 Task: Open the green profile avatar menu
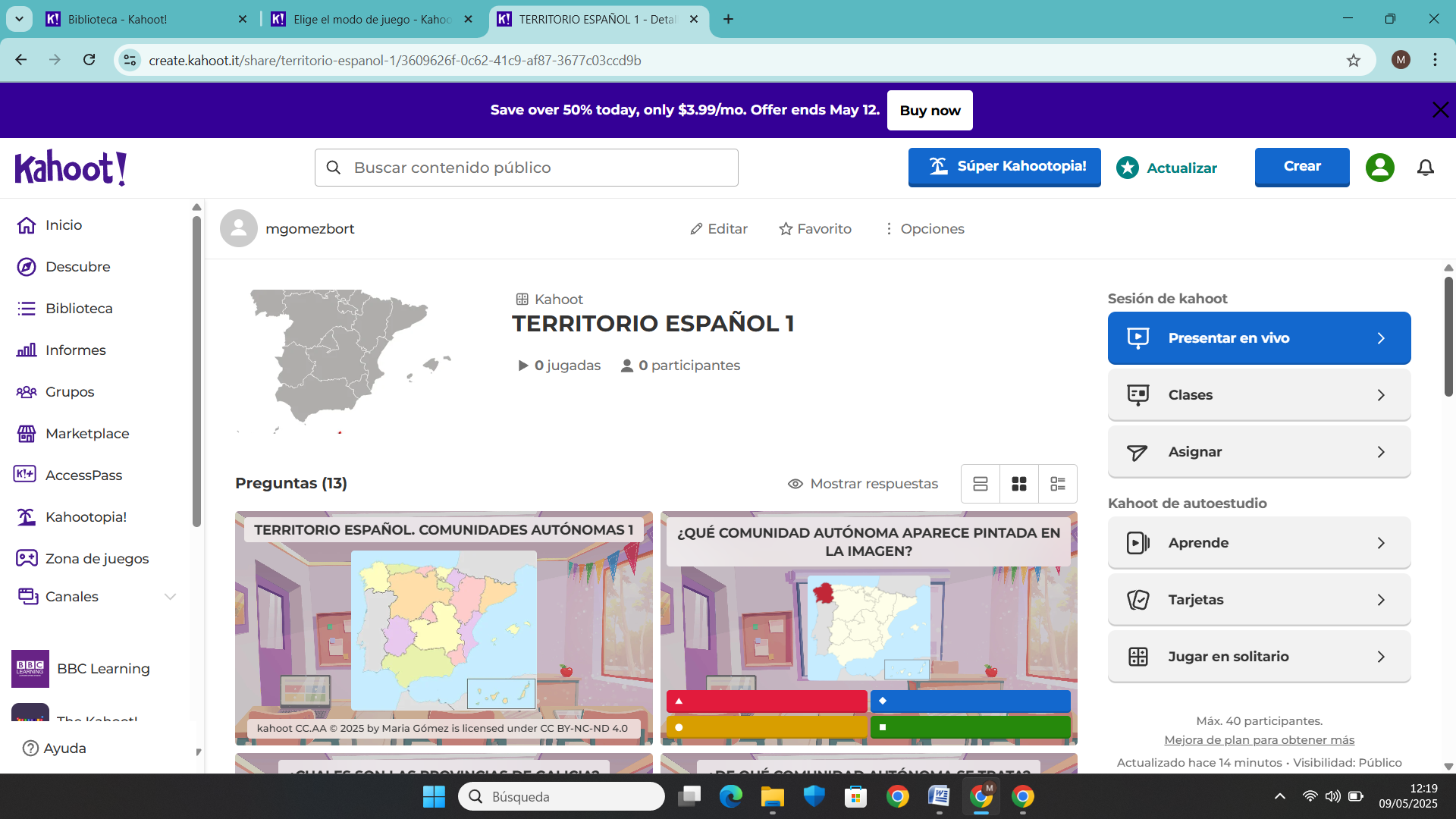(1380, 168)
